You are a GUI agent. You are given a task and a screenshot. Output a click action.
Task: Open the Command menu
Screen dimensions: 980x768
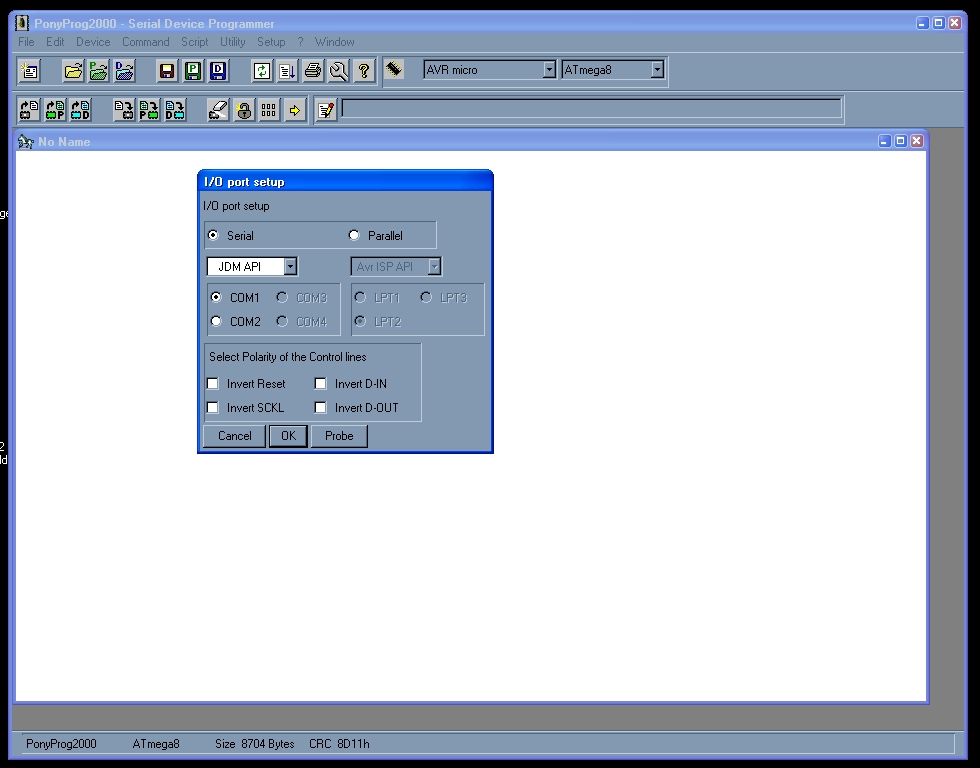146,42
